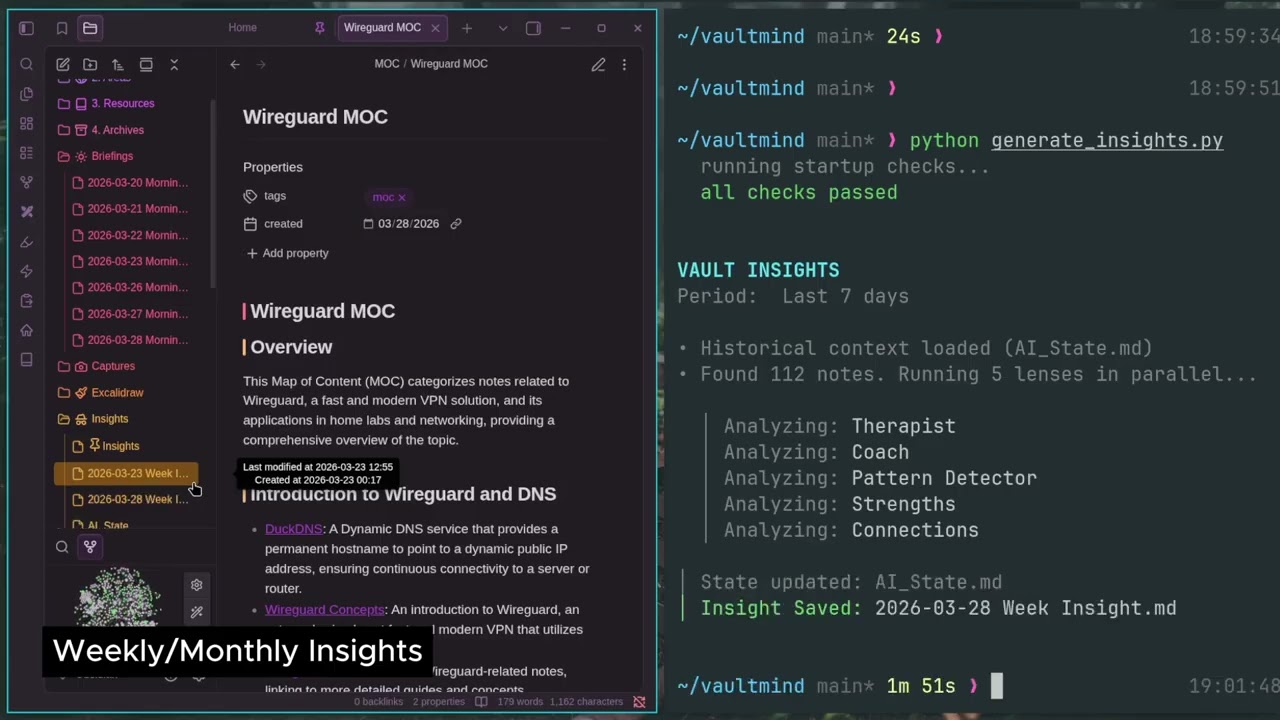
Task: Click the terminal prompt input cursor
Action: tap(996, 686)
